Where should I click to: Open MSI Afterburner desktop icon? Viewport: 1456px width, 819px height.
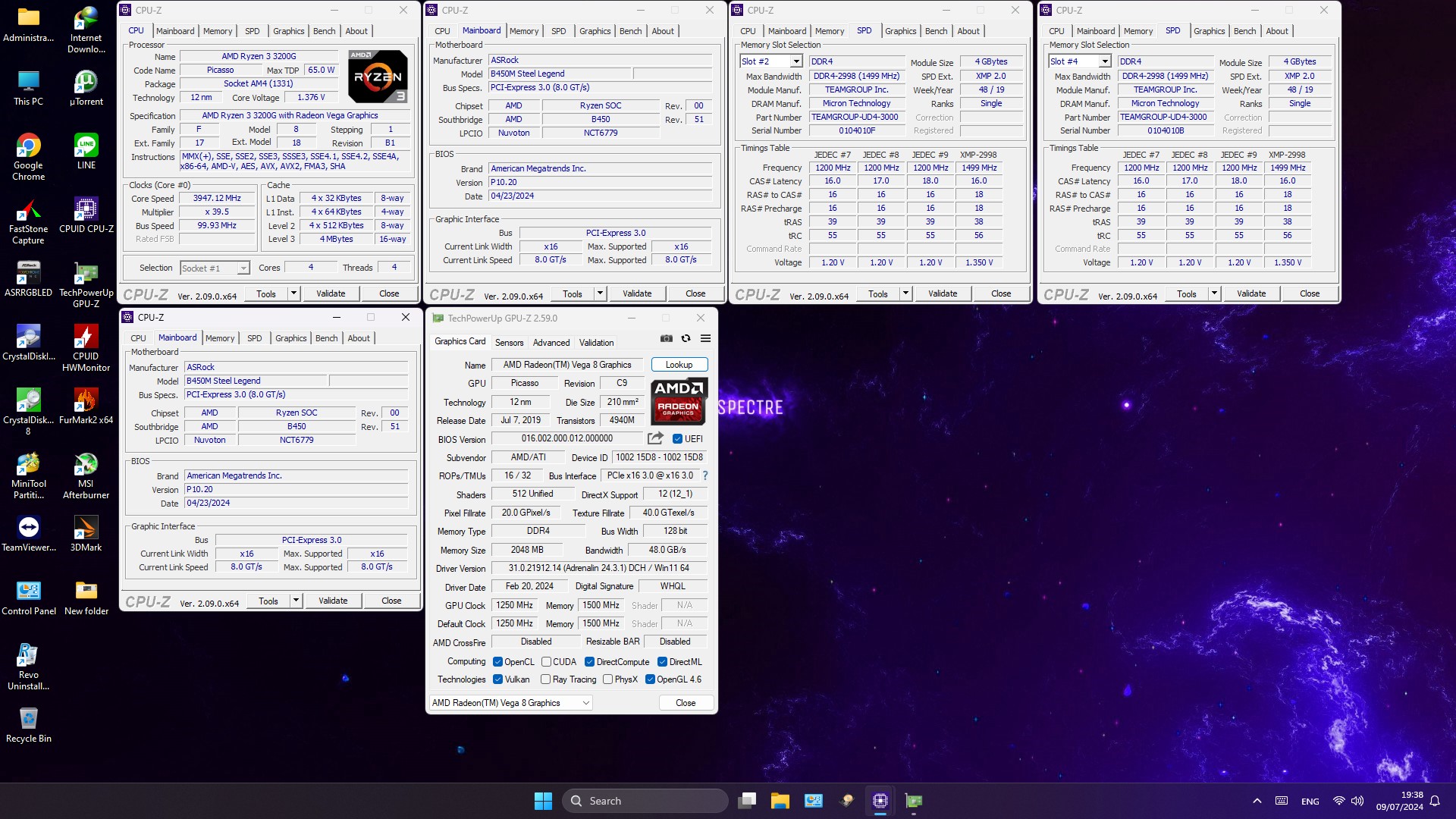pyautogui.click(x=86, y=475)
